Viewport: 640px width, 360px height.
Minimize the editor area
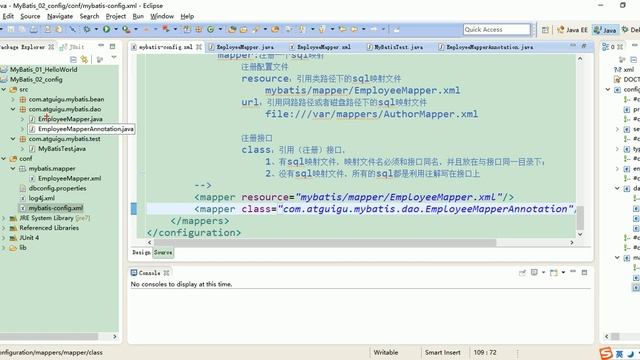pos(573,46)
